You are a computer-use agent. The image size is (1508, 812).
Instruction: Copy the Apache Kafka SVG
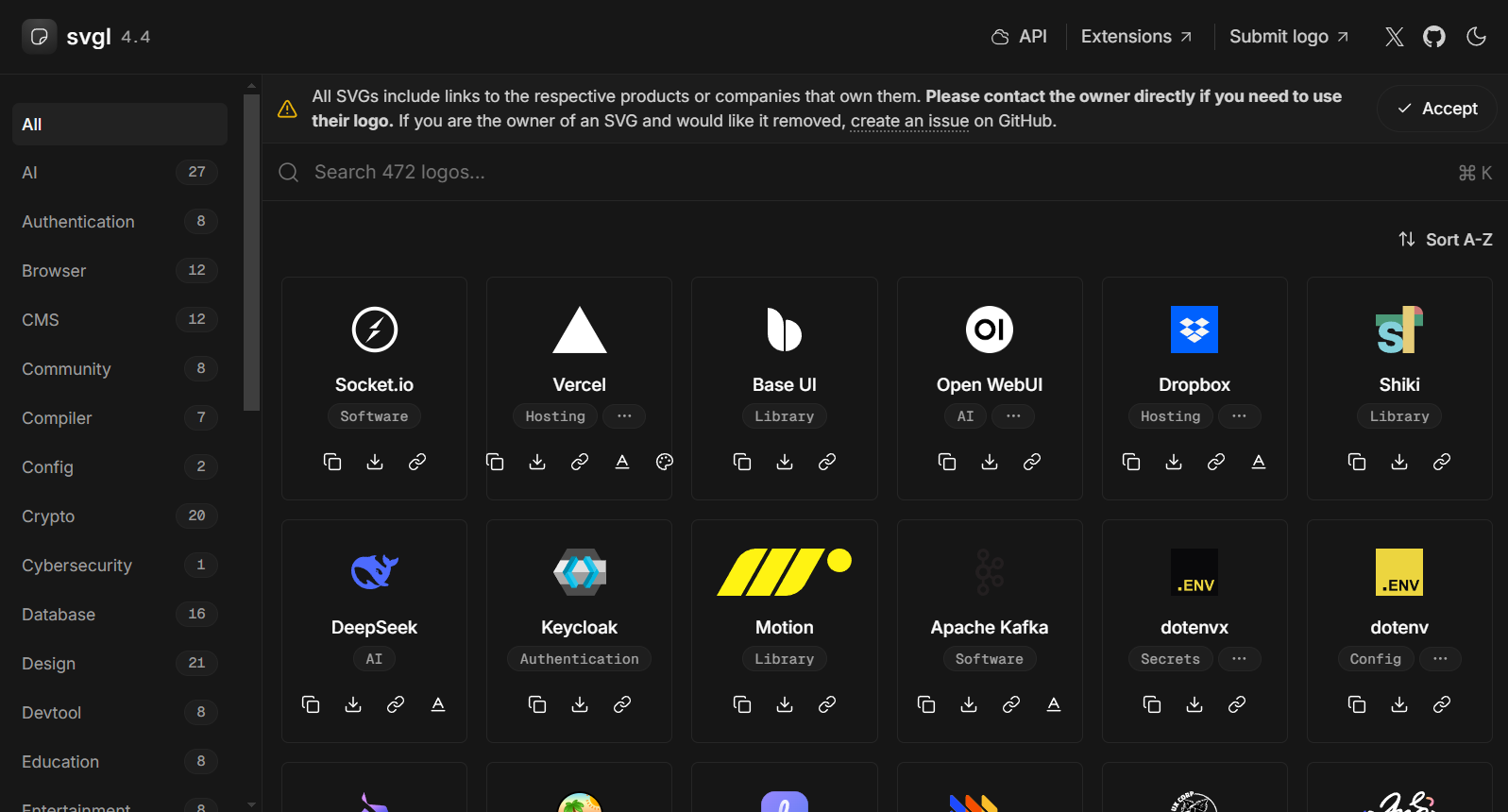point(926,704)
